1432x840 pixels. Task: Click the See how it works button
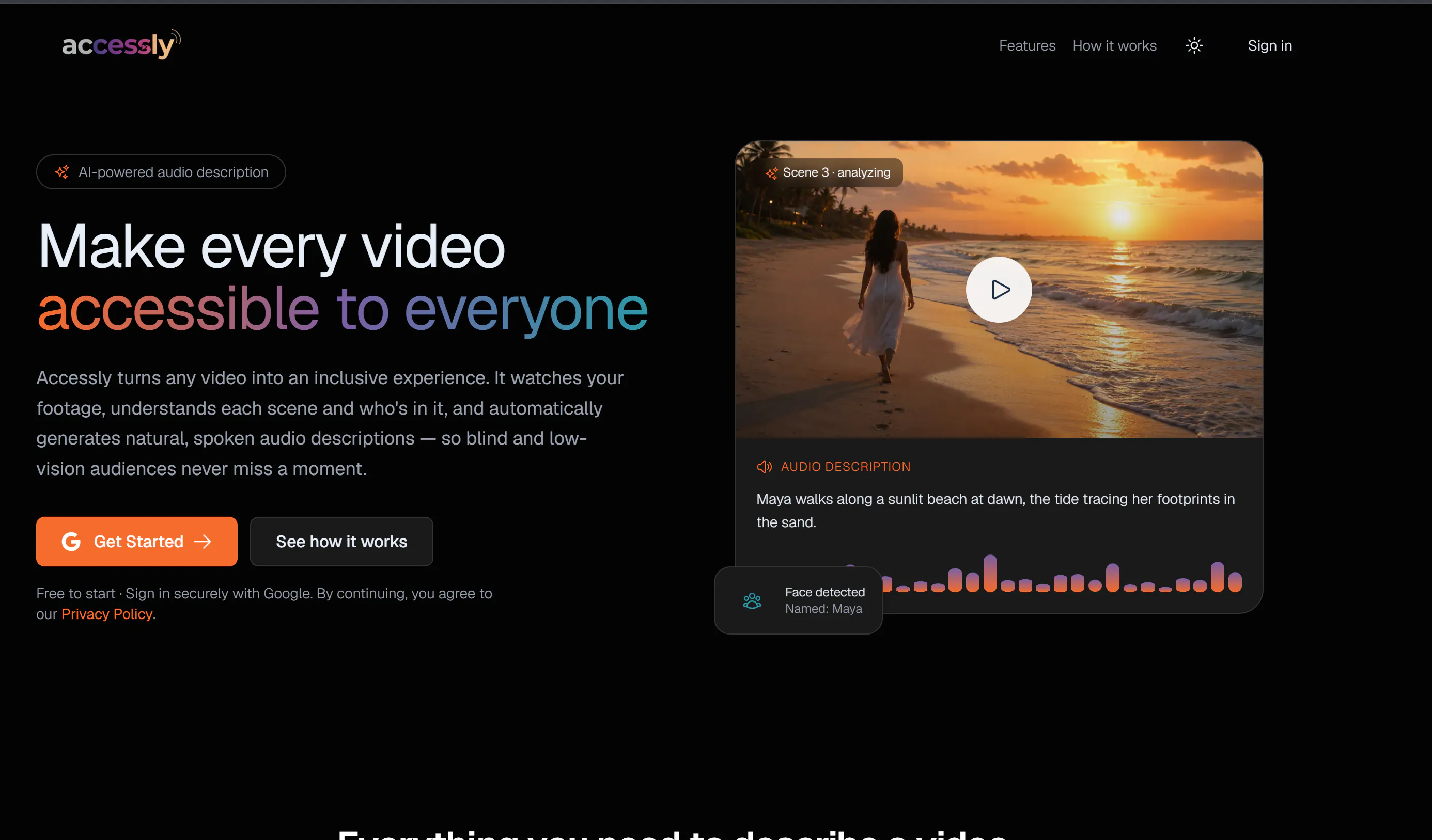click(x=341, y=541)
